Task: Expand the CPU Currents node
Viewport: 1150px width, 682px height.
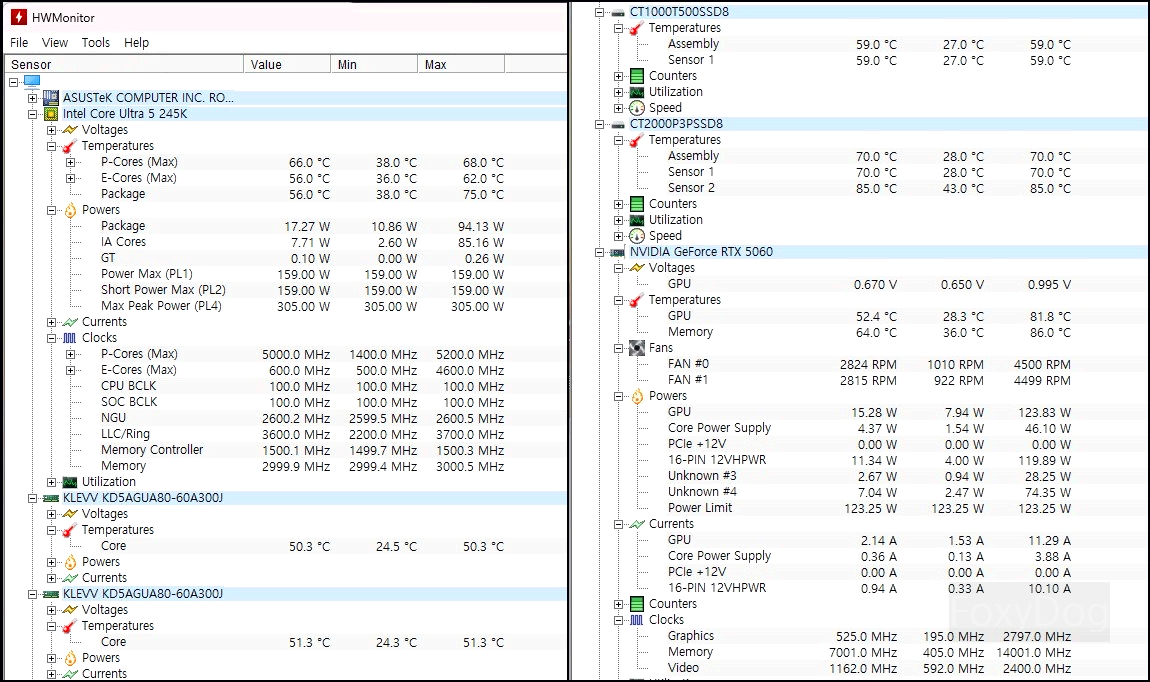Action: 51,322
